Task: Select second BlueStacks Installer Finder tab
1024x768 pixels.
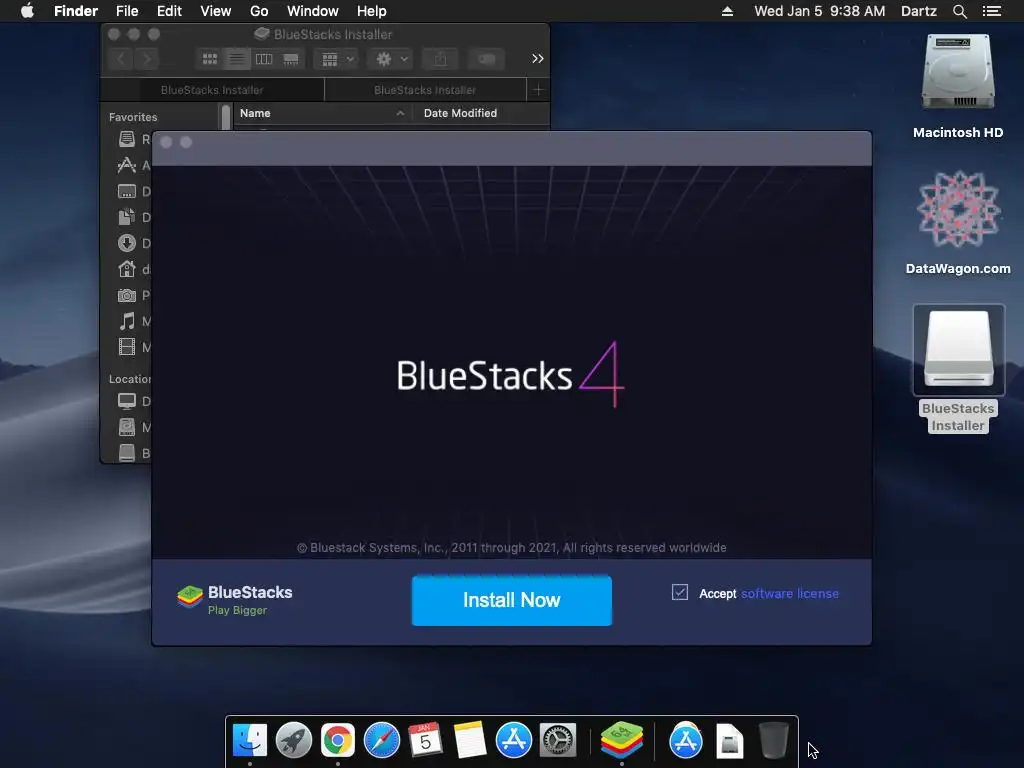Action: click(425, 90)
